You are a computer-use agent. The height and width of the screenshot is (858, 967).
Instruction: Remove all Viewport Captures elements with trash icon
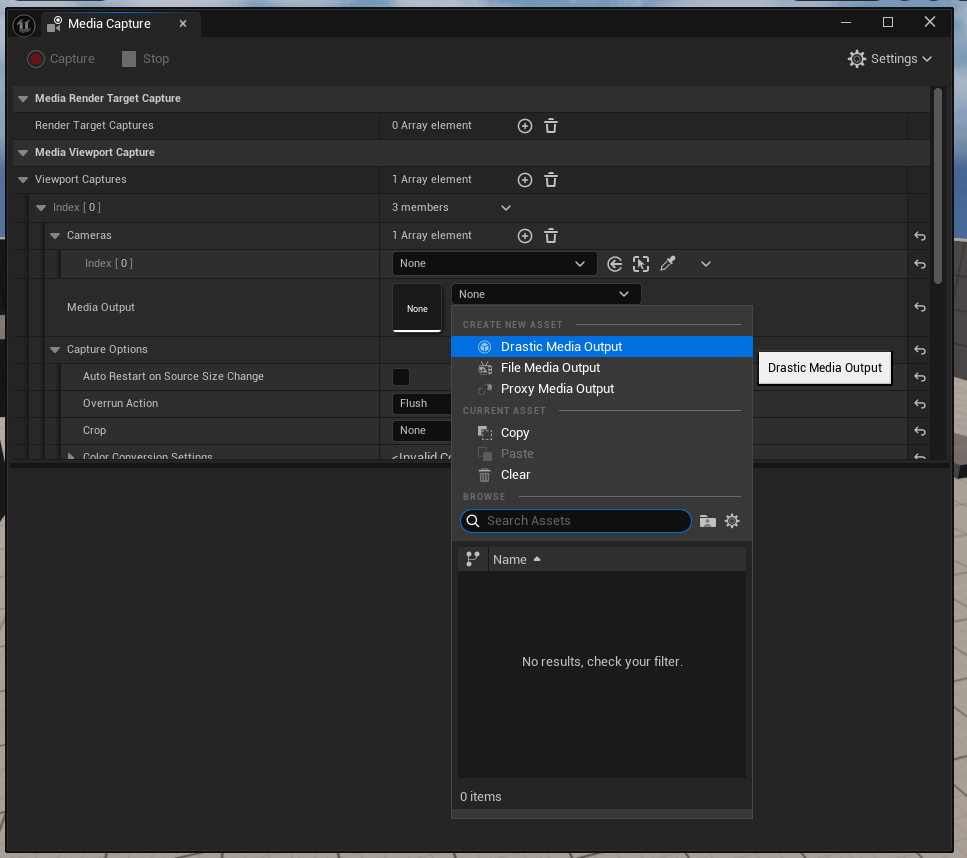[551, 179]
